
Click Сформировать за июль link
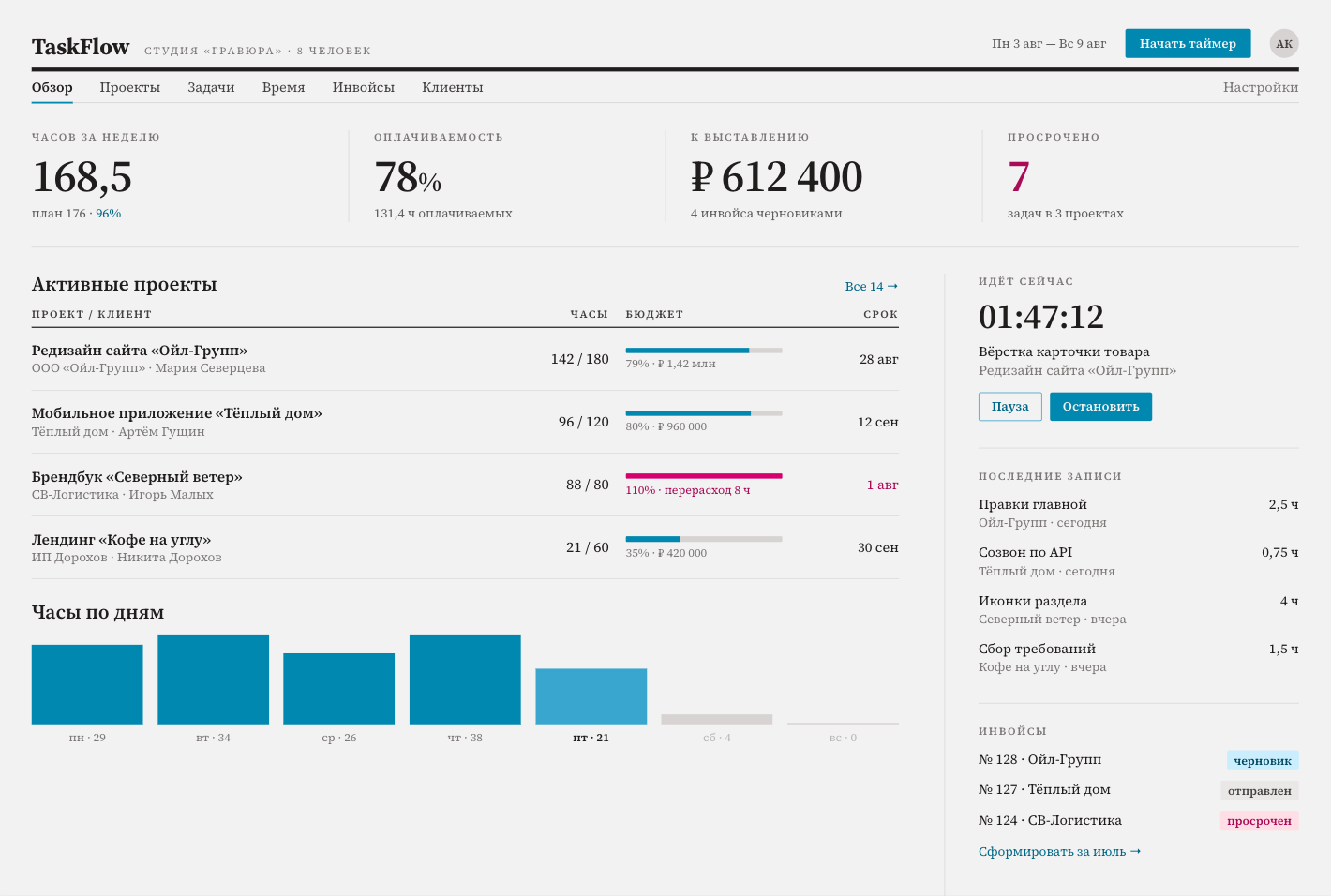point(1059,852)
